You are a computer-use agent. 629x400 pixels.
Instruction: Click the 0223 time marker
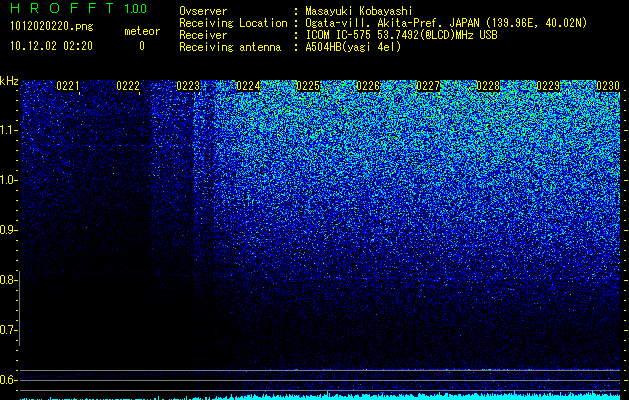pos(188,86)
